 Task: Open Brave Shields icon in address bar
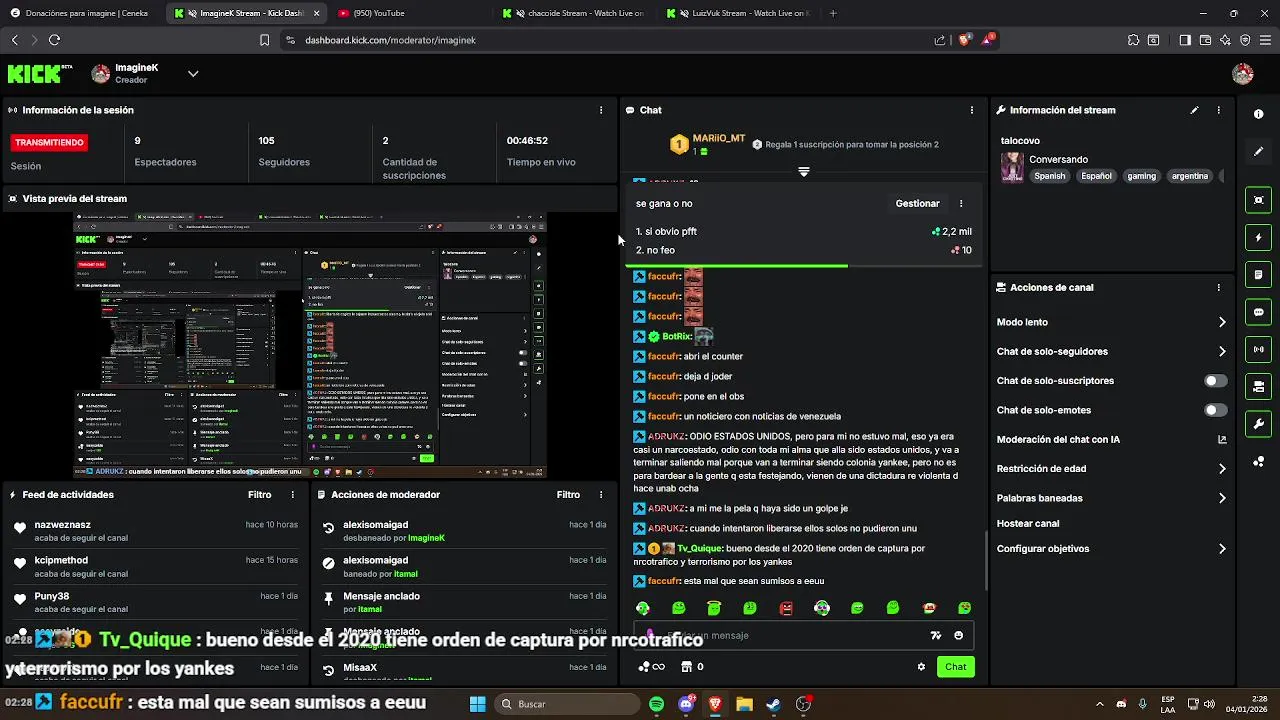point(964,40)
